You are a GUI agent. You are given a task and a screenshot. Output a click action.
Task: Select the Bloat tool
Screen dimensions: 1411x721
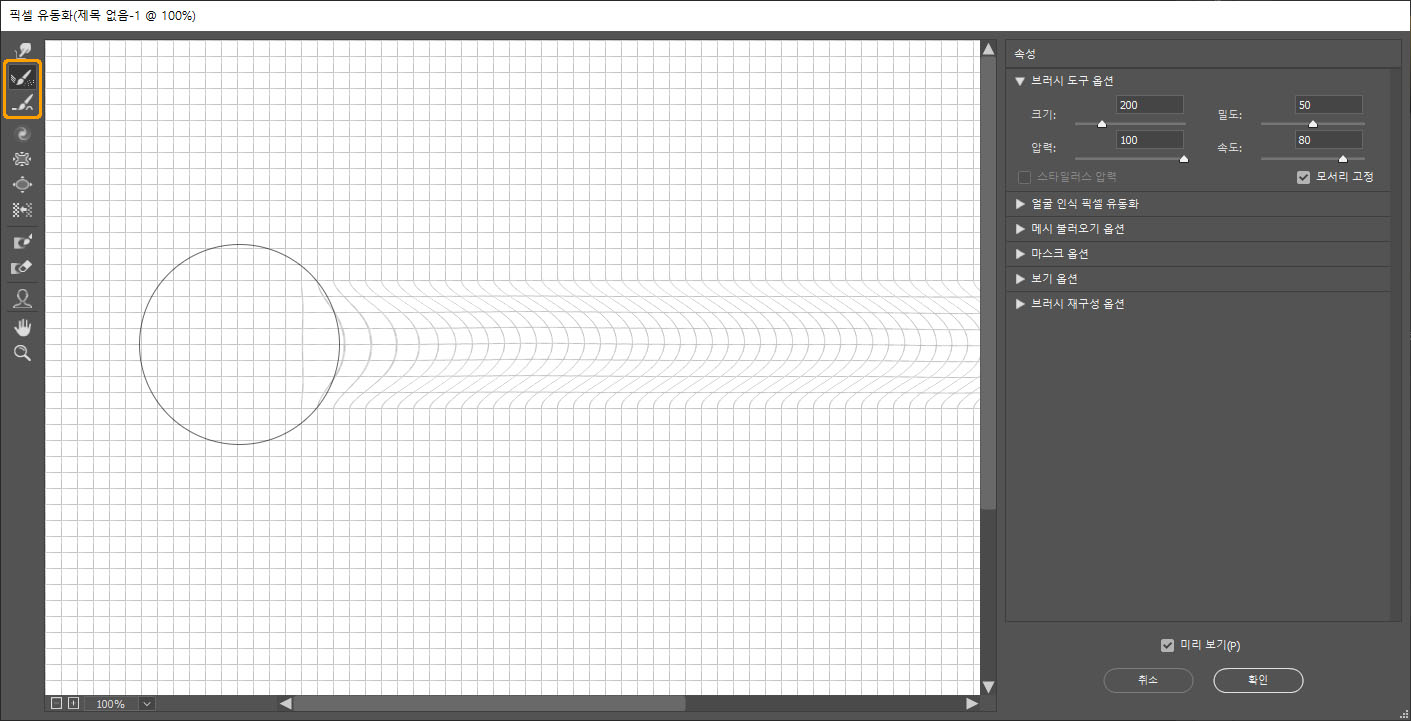click(x=22, y=184)
